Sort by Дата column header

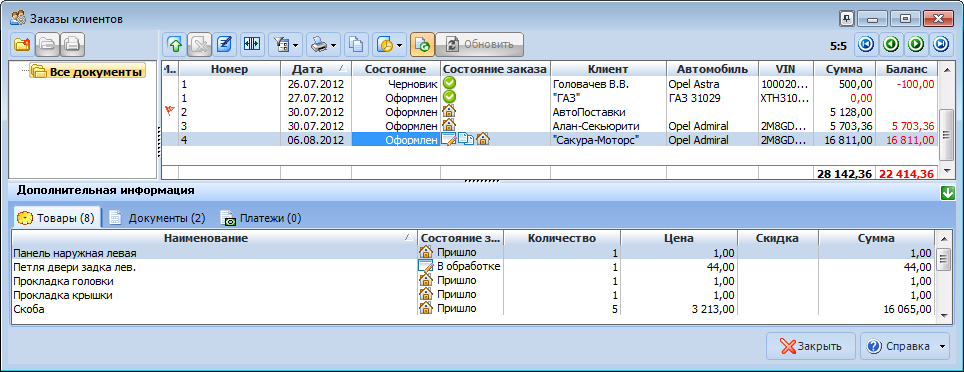click(316, 69)
